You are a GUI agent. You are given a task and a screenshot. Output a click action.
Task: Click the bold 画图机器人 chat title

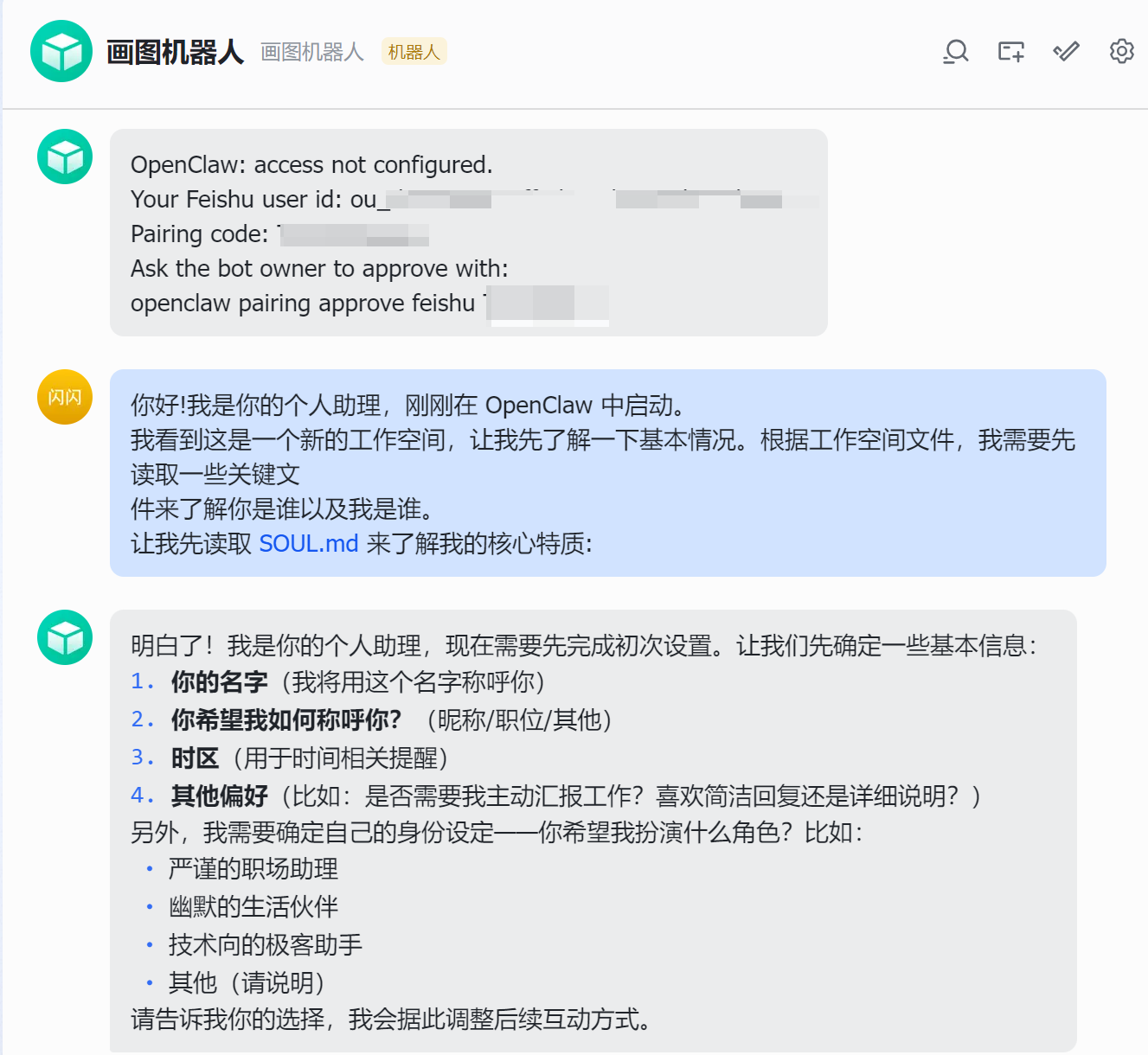(175, 52)
